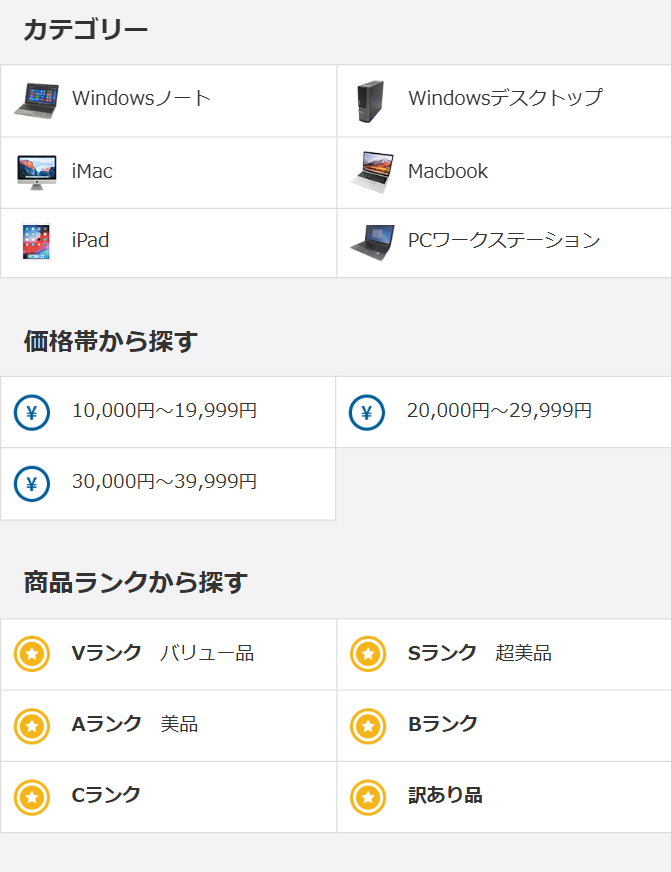Select the Bランク product rank
The image size is (671, 872).
443,724
